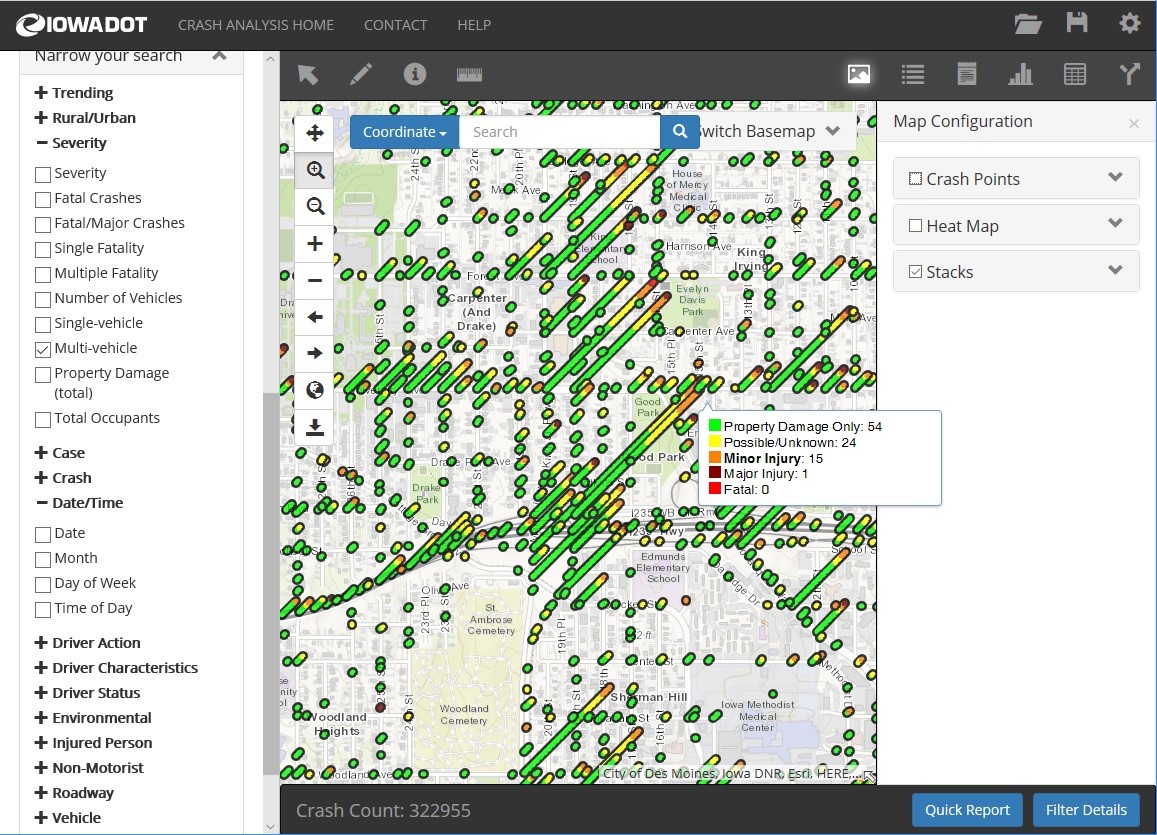Click the globe full extent button
The image size is (1157, 835).
tap(315, 390)
